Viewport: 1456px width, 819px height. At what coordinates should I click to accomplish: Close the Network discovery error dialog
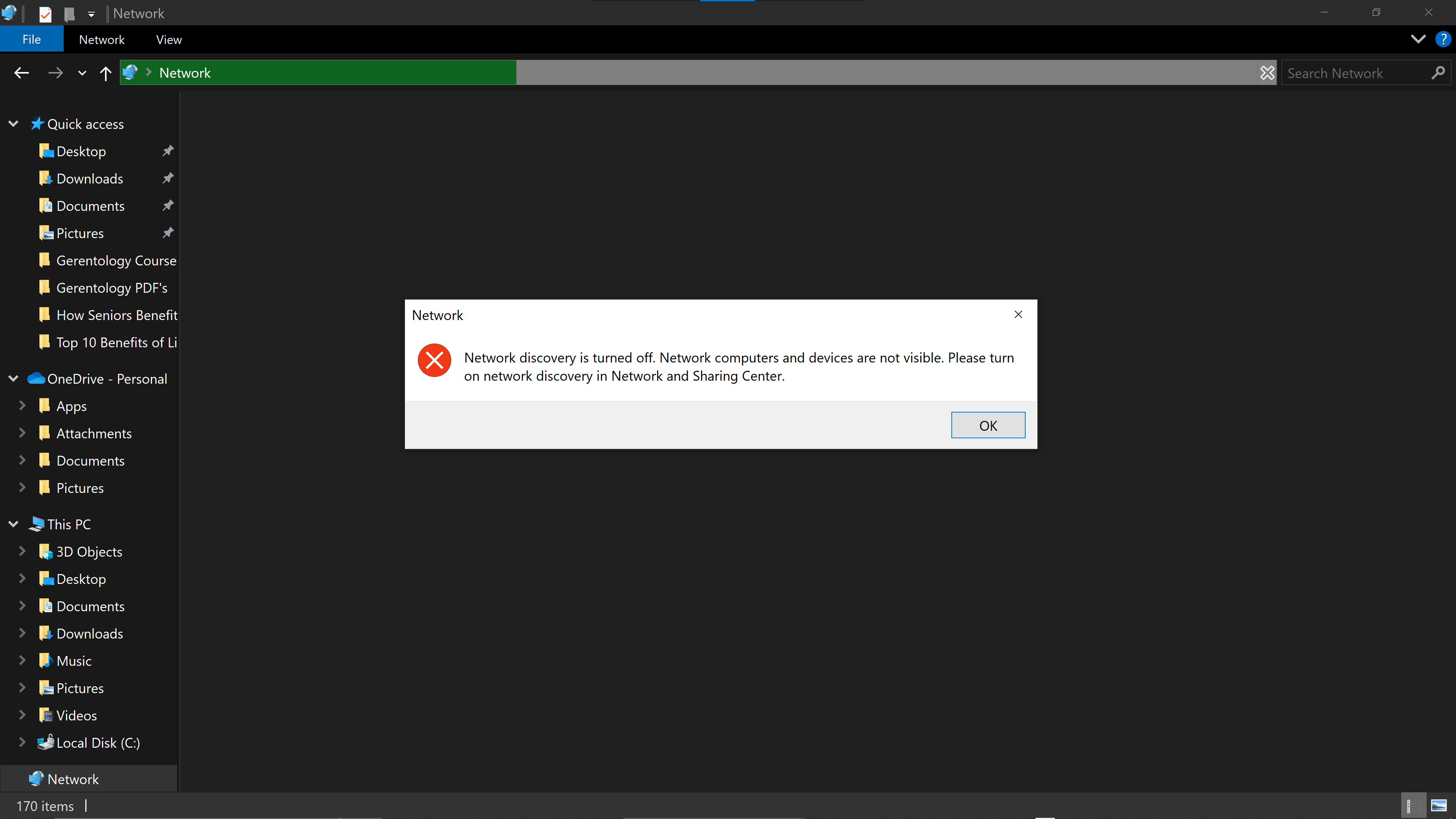[x=1018, y=314]
